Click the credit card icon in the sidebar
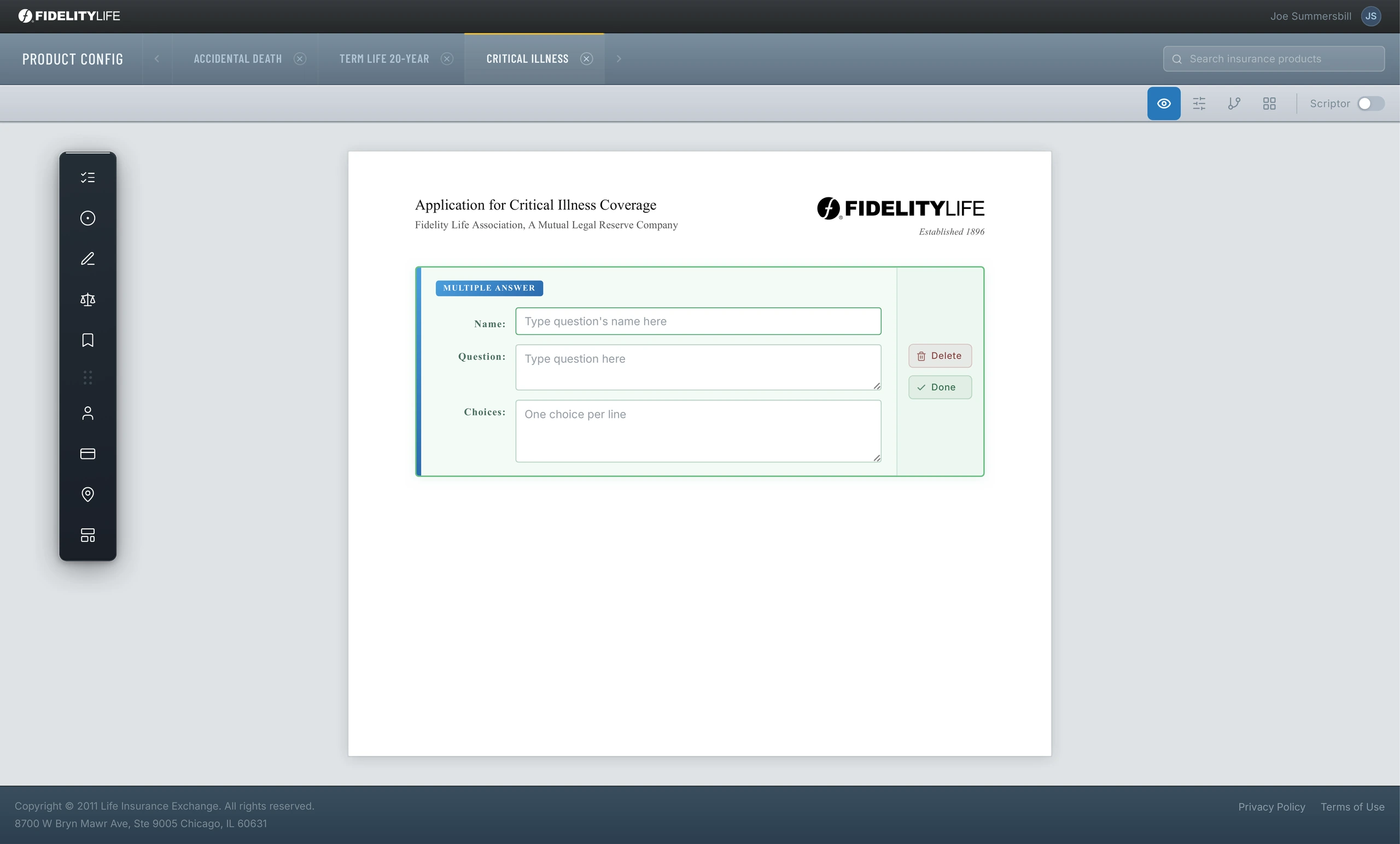This screenshot has width=1400, height=844. 87,453
